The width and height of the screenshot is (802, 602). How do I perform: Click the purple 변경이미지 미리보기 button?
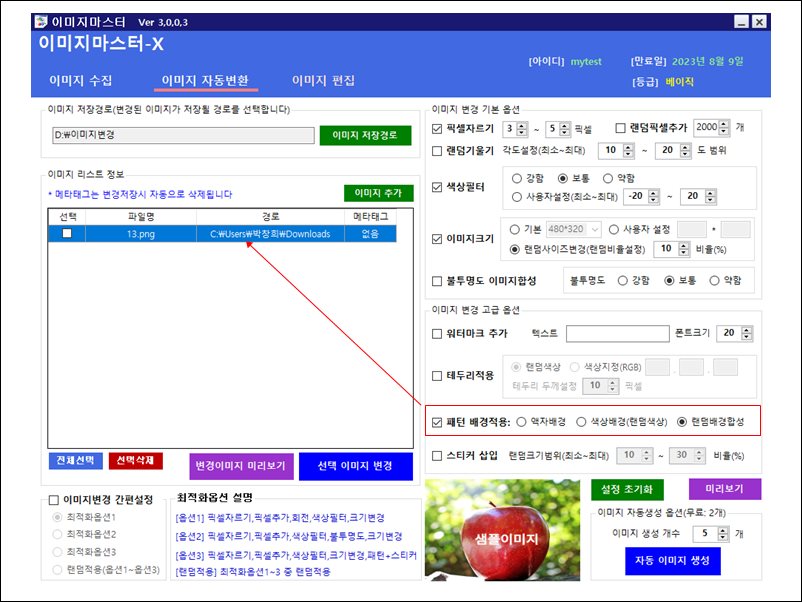pos(239,466)
